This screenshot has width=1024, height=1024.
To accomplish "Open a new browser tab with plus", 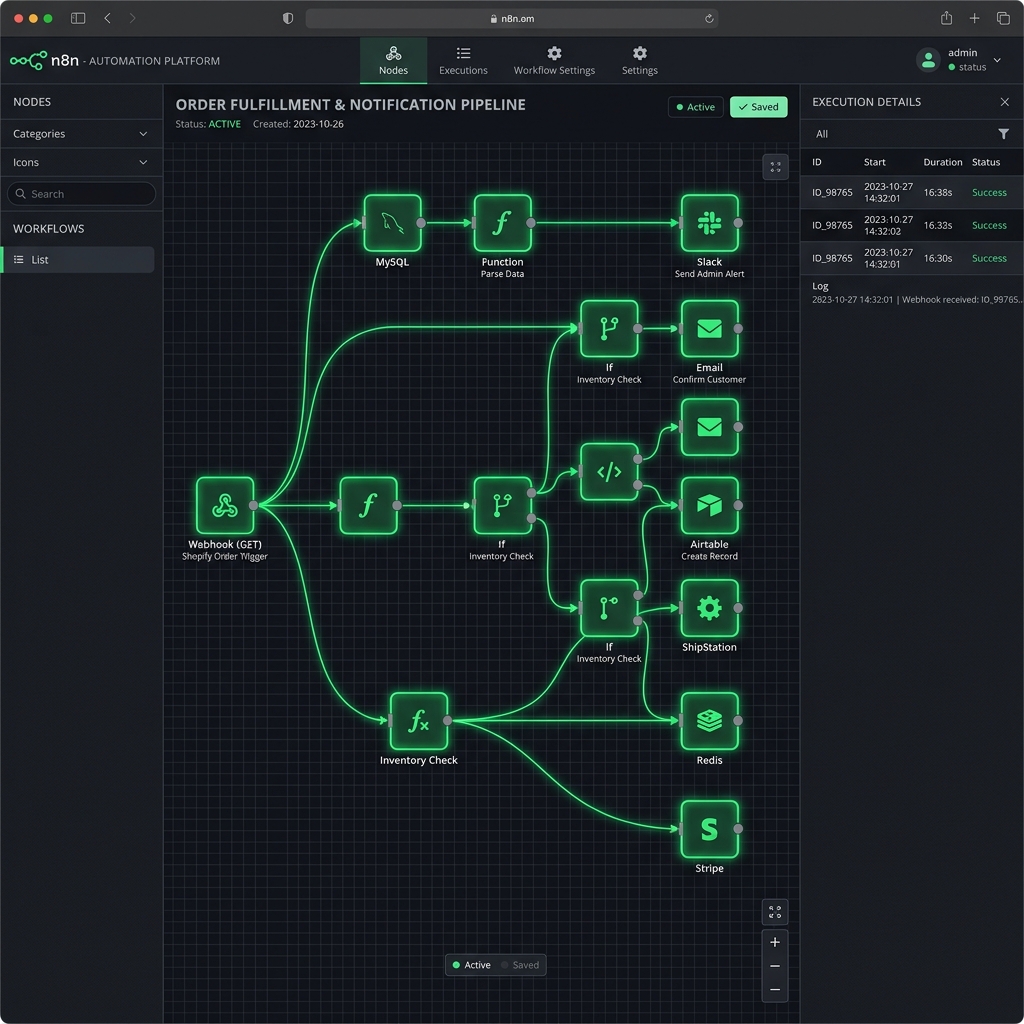I will pos(974,18).
